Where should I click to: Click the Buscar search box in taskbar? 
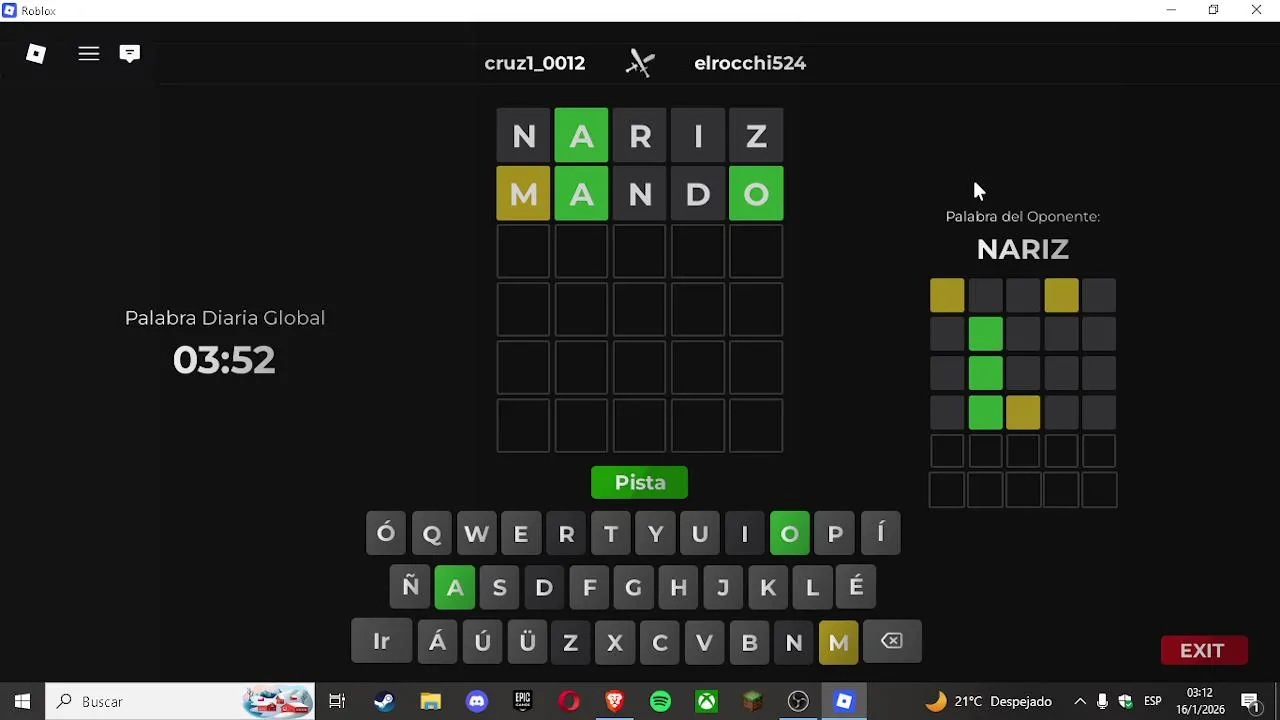pyautogui.click(x=180, y=702)
